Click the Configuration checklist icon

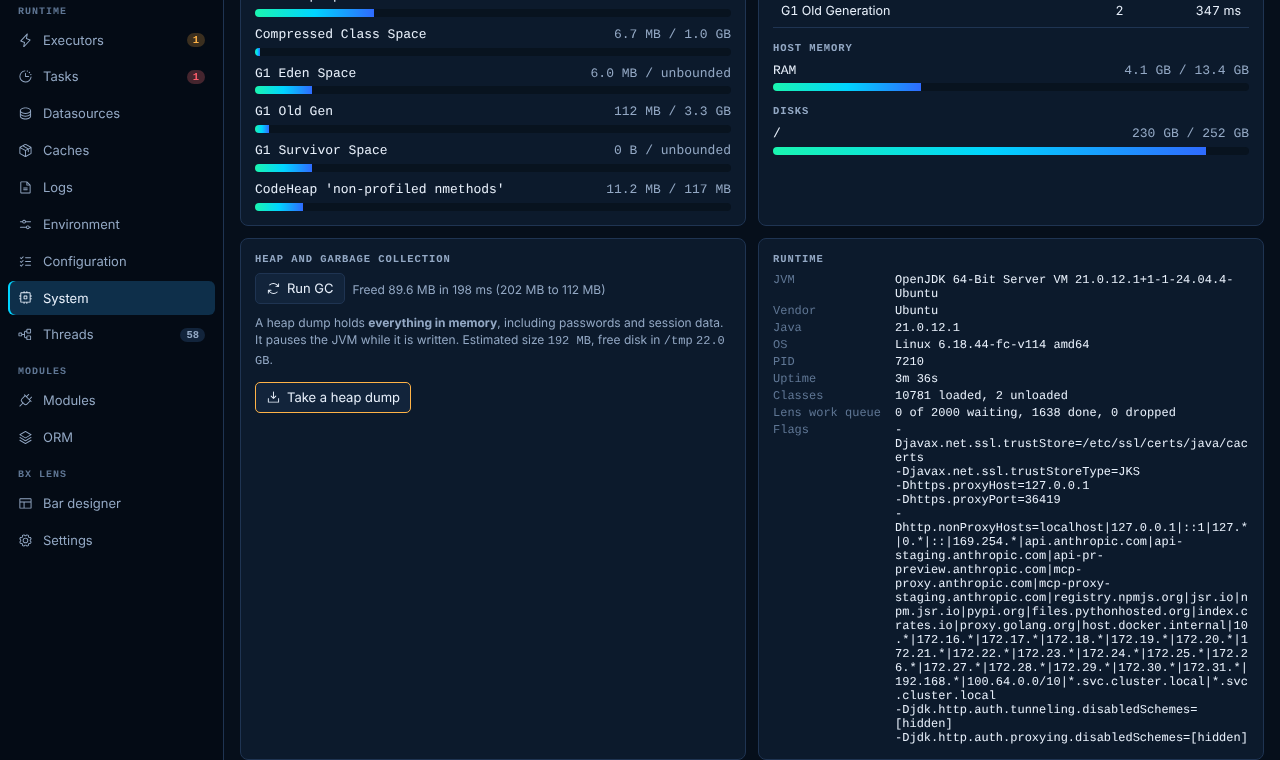25,262
